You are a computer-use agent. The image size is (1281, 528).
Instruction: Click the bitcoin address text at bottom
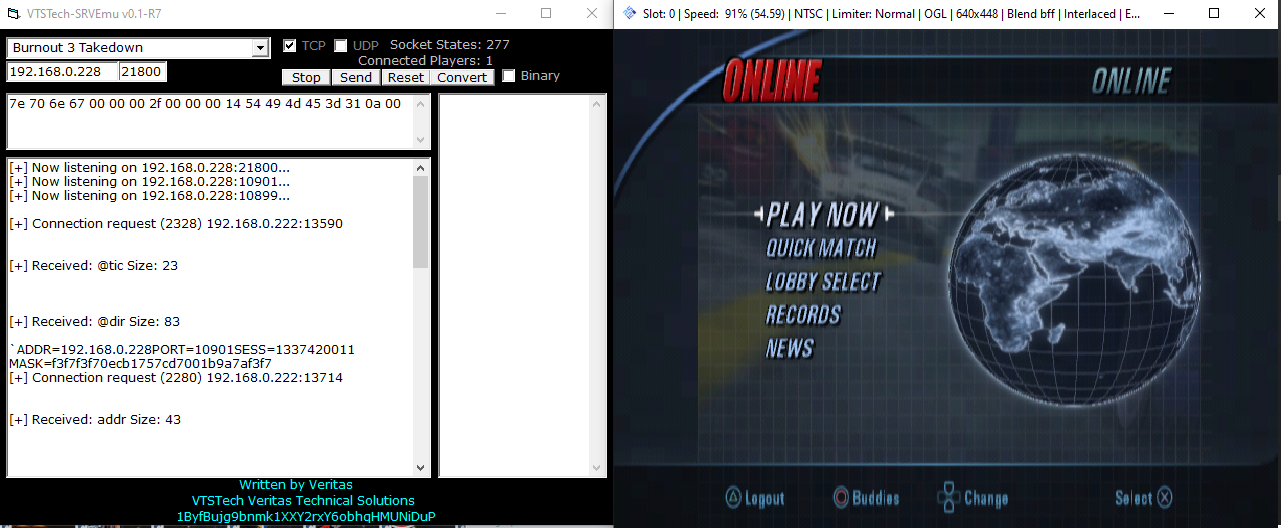click(306, 517)
